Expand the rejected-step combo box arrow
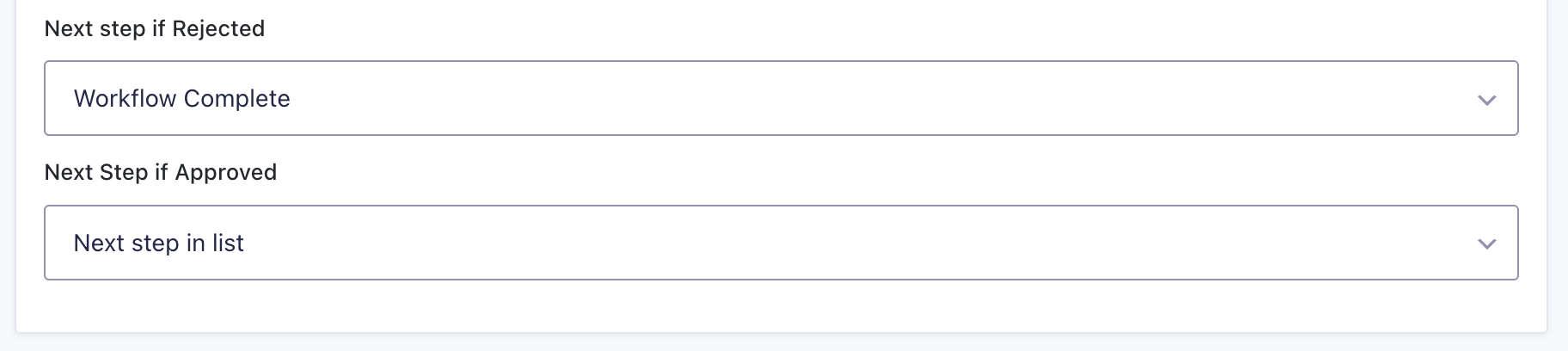Image resolution: width=1568 pixels, height=351 pixels. coord(1486,100)
